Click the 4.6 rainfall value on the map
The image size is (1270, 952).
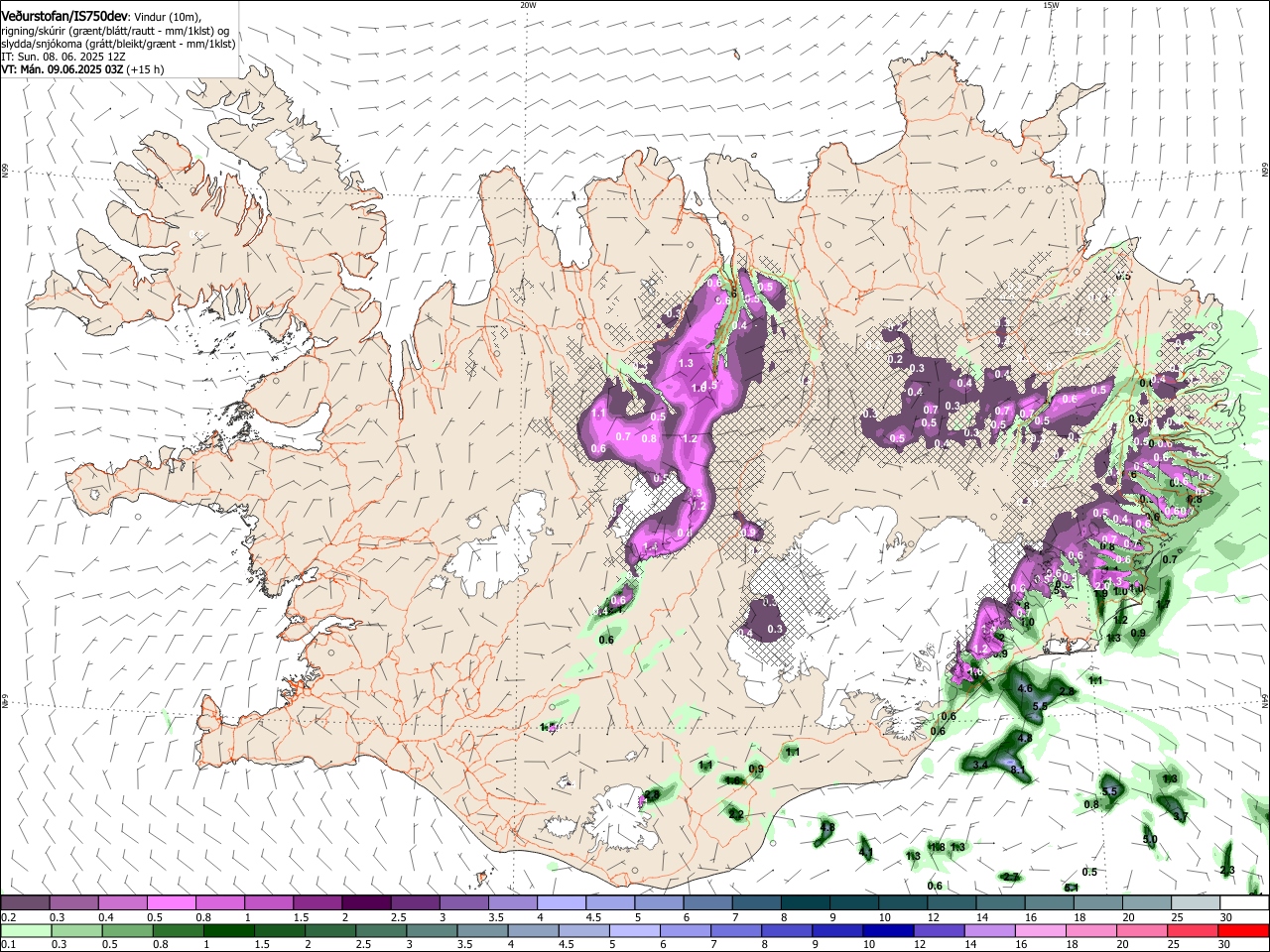[x=1026, y=688]
